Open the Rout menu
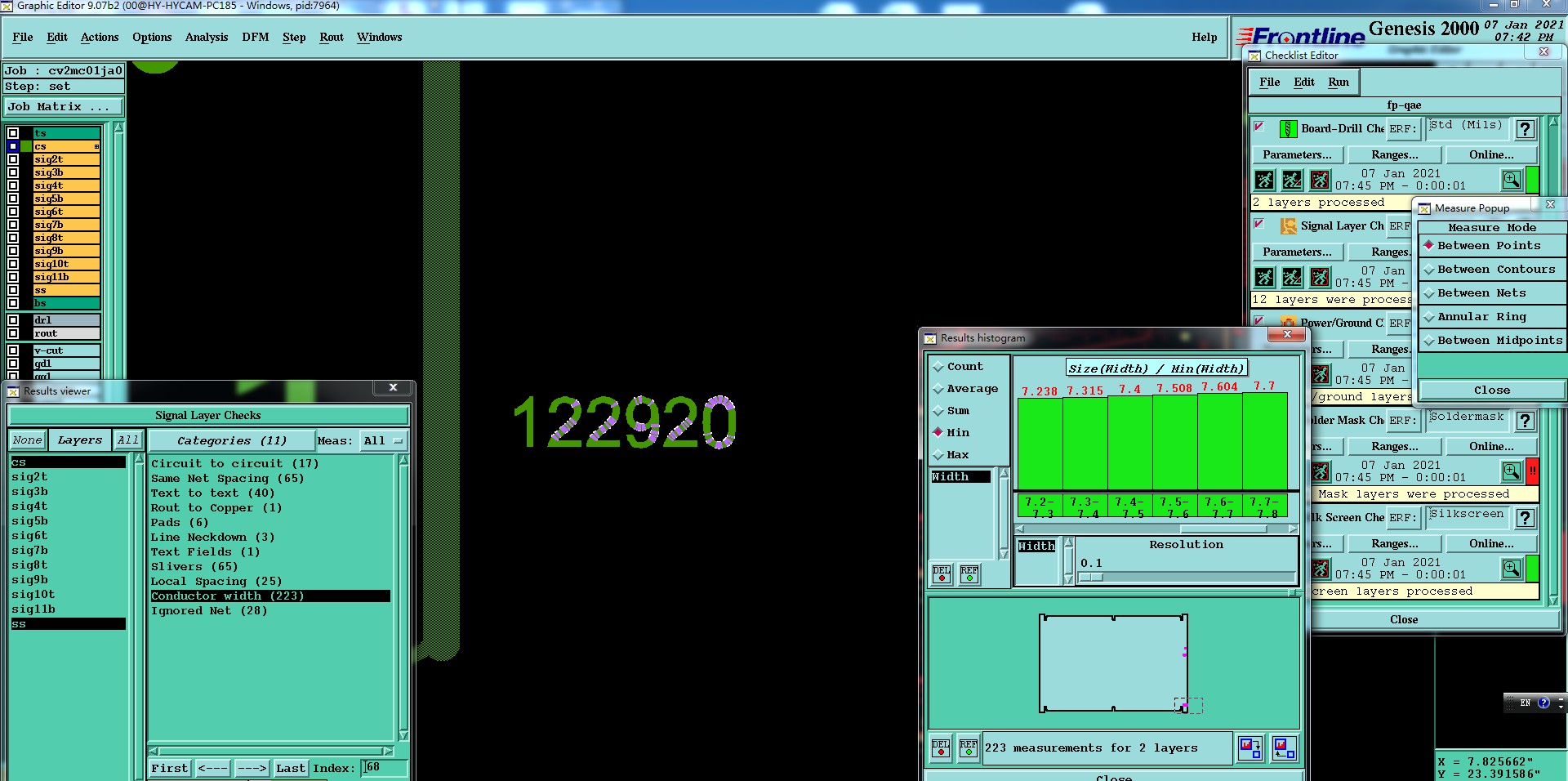This screenshot has height=781, width=1568. [x=332, y=38]
